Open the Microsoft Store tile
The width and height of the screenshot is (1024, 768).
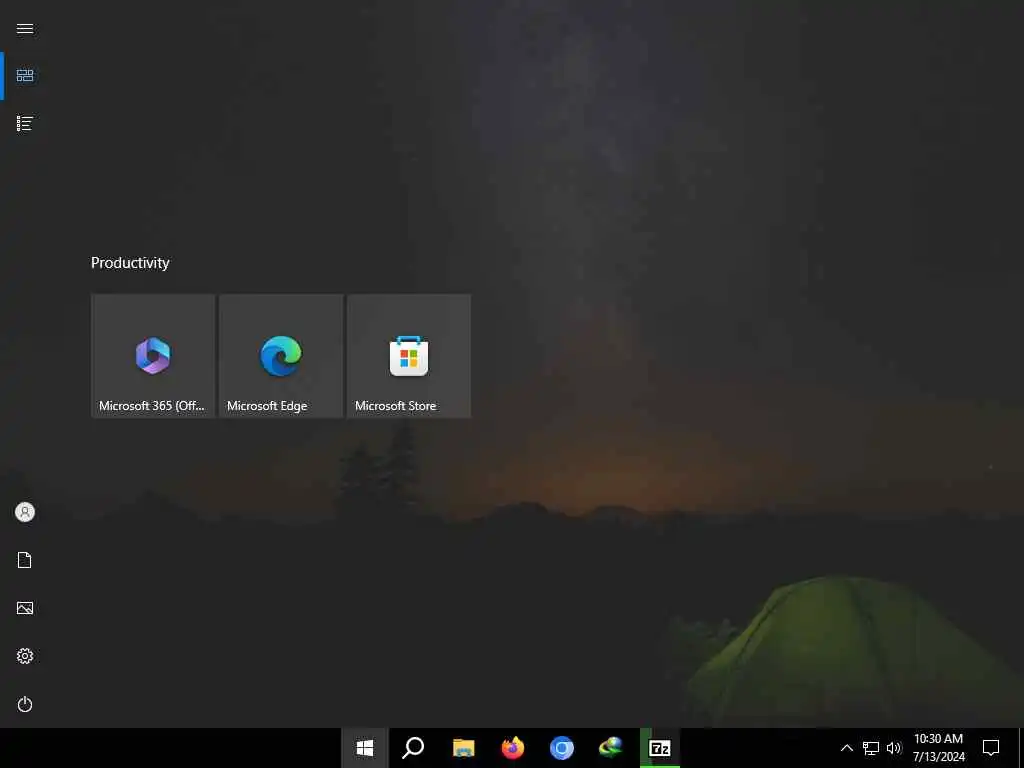[x=409, y=356]
